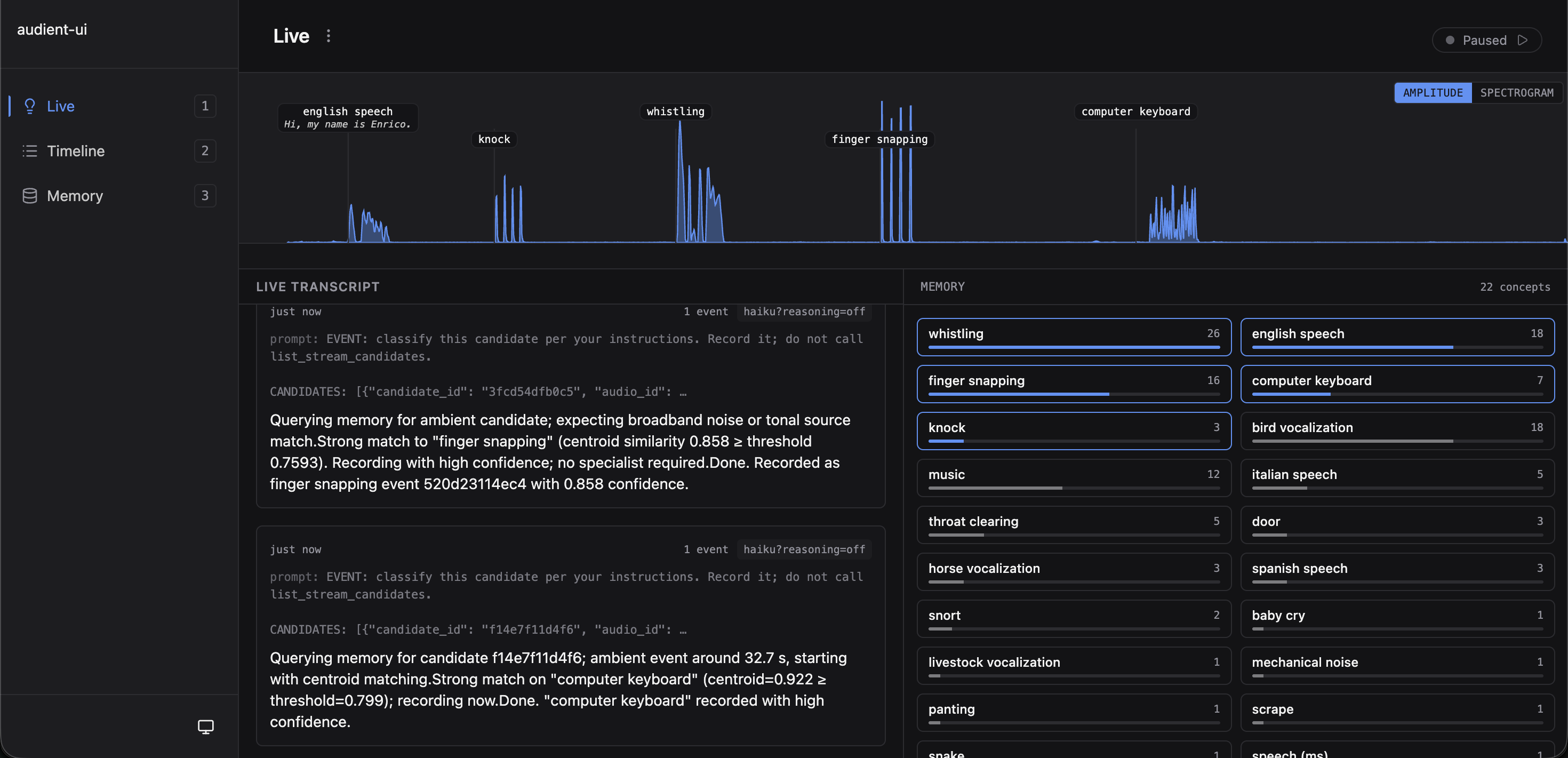Open the spanish speech concept card
1568x758 pixels.
pyautogui.click(x=1397, y=571)
